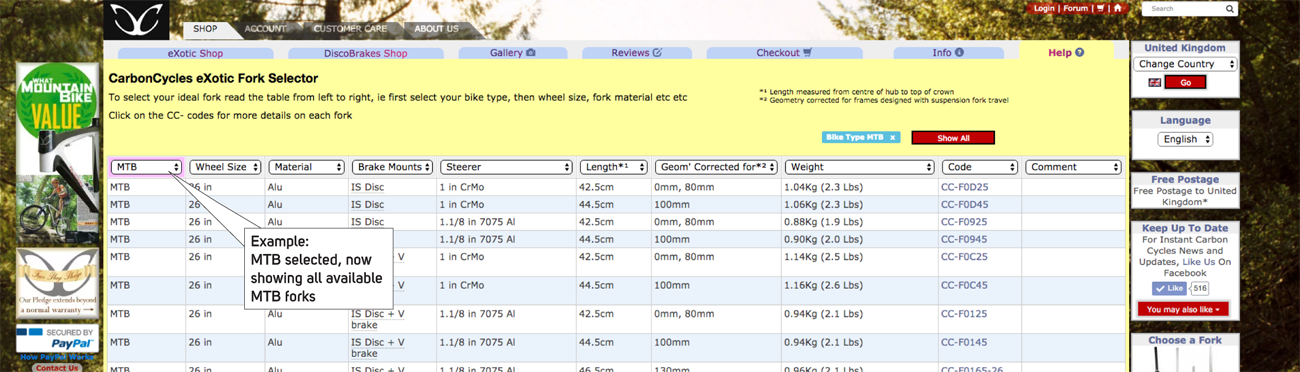Click the UK flag icon
Image resolution: width=1300 pixels, height=372 pixels.
click(x=1154, y=82)
